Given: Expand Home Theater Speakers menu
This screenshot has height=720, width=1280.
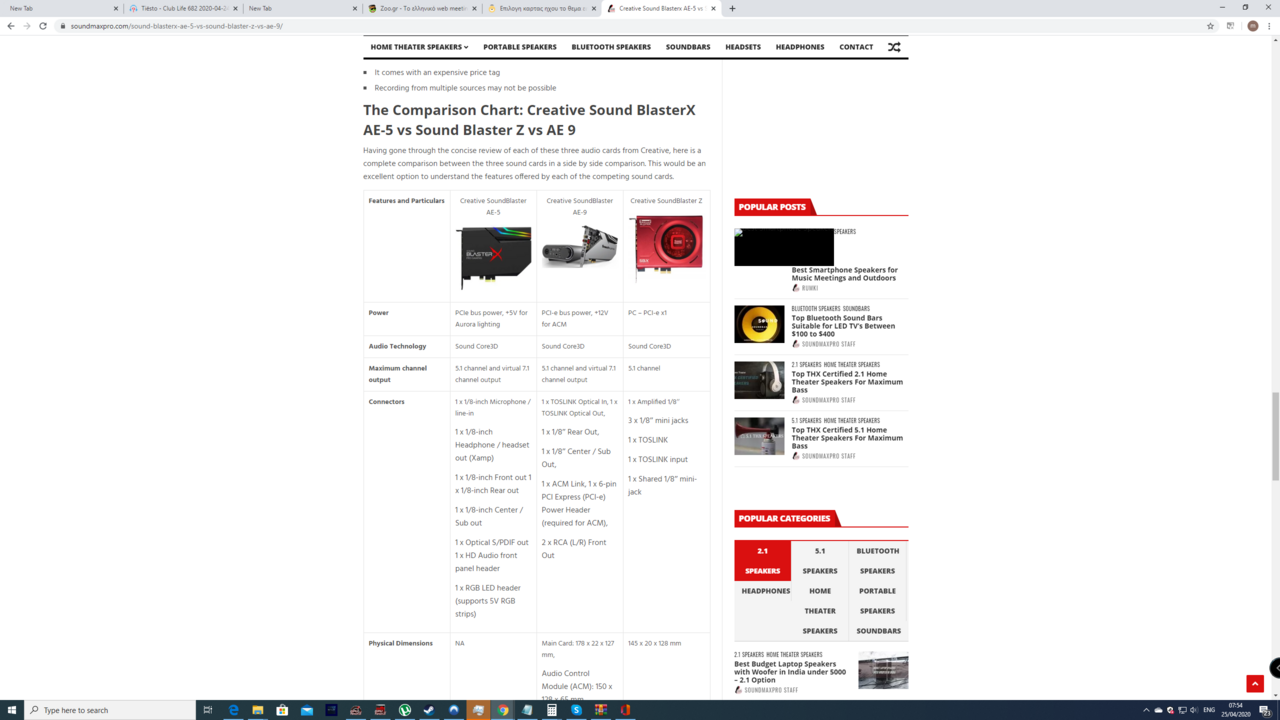Looking at the screenshot, I should [x=419, y=47].
